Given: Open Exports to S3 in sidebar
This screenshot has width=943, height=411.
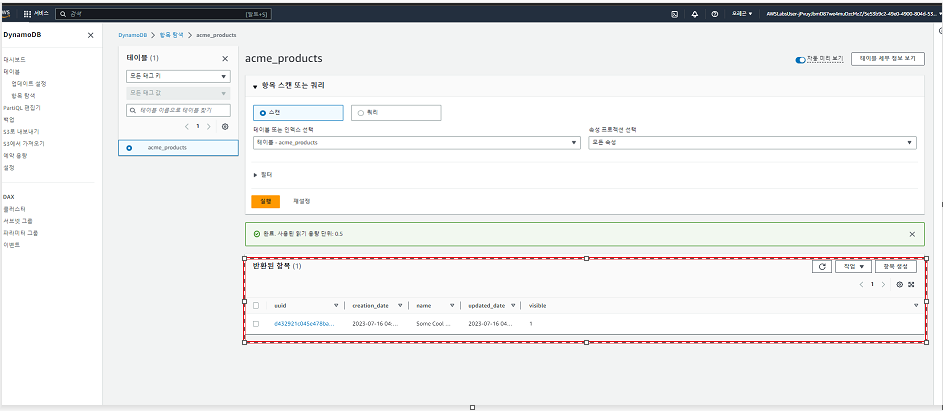Looking at the screenshot, I should click(20, 132).
